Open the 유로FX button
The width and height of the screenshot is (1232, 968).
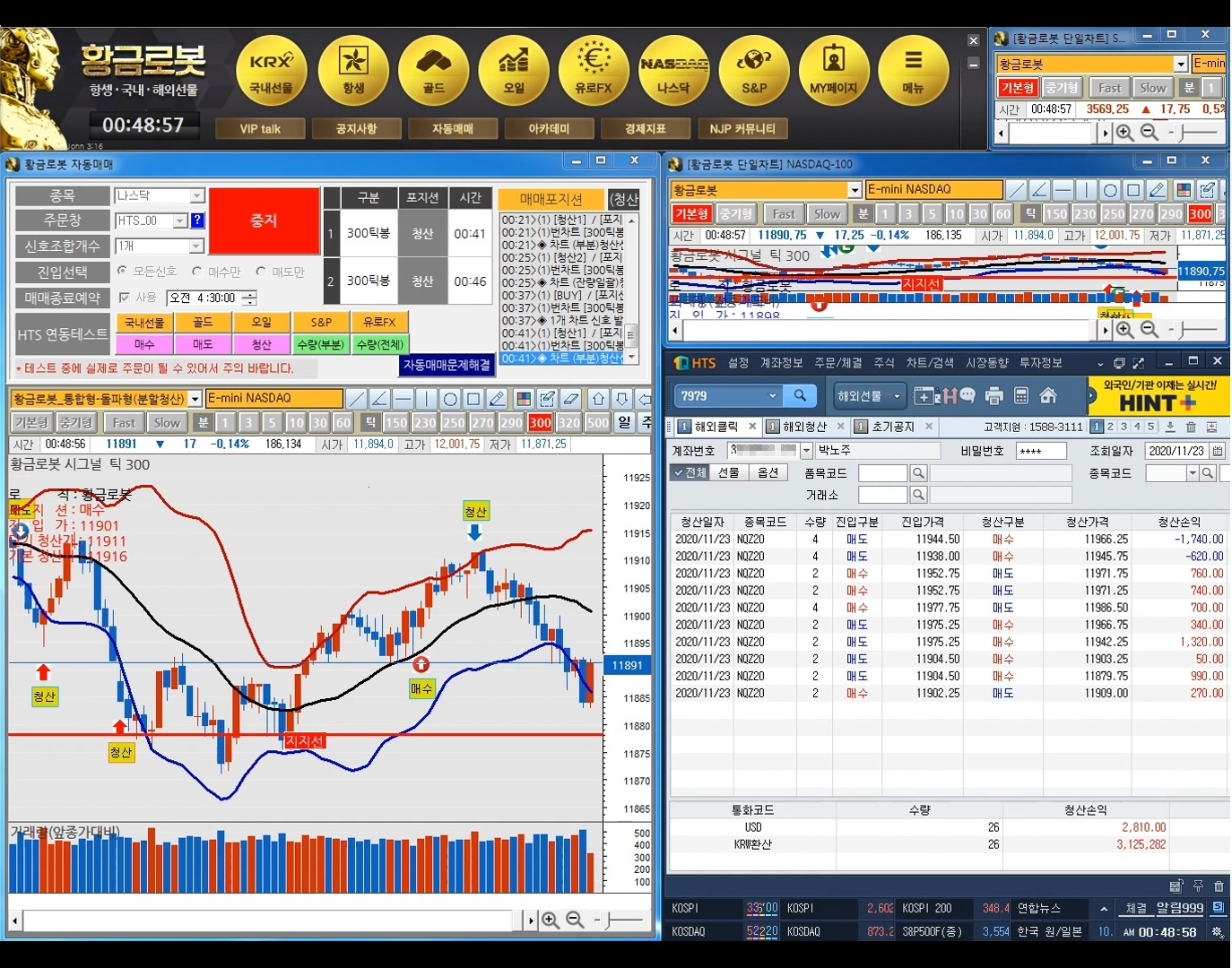coord(594,71)
